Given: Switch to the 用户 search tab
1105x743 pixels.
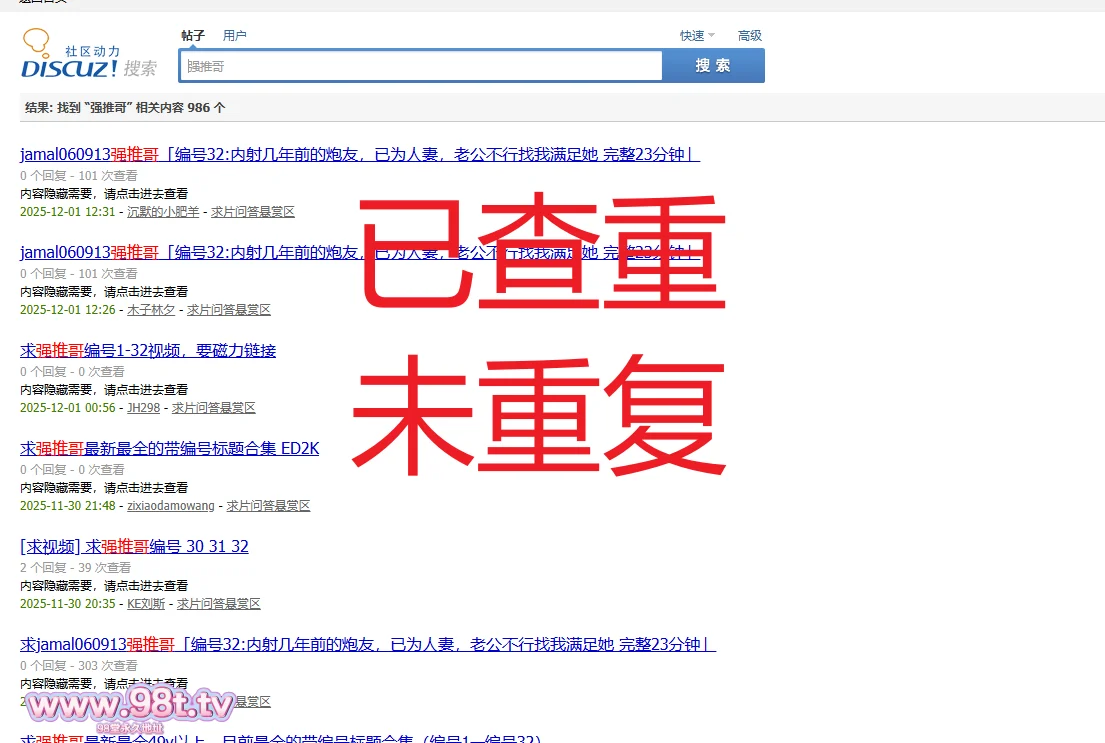Looking at the screenshot, I should [x=234, y=35].
